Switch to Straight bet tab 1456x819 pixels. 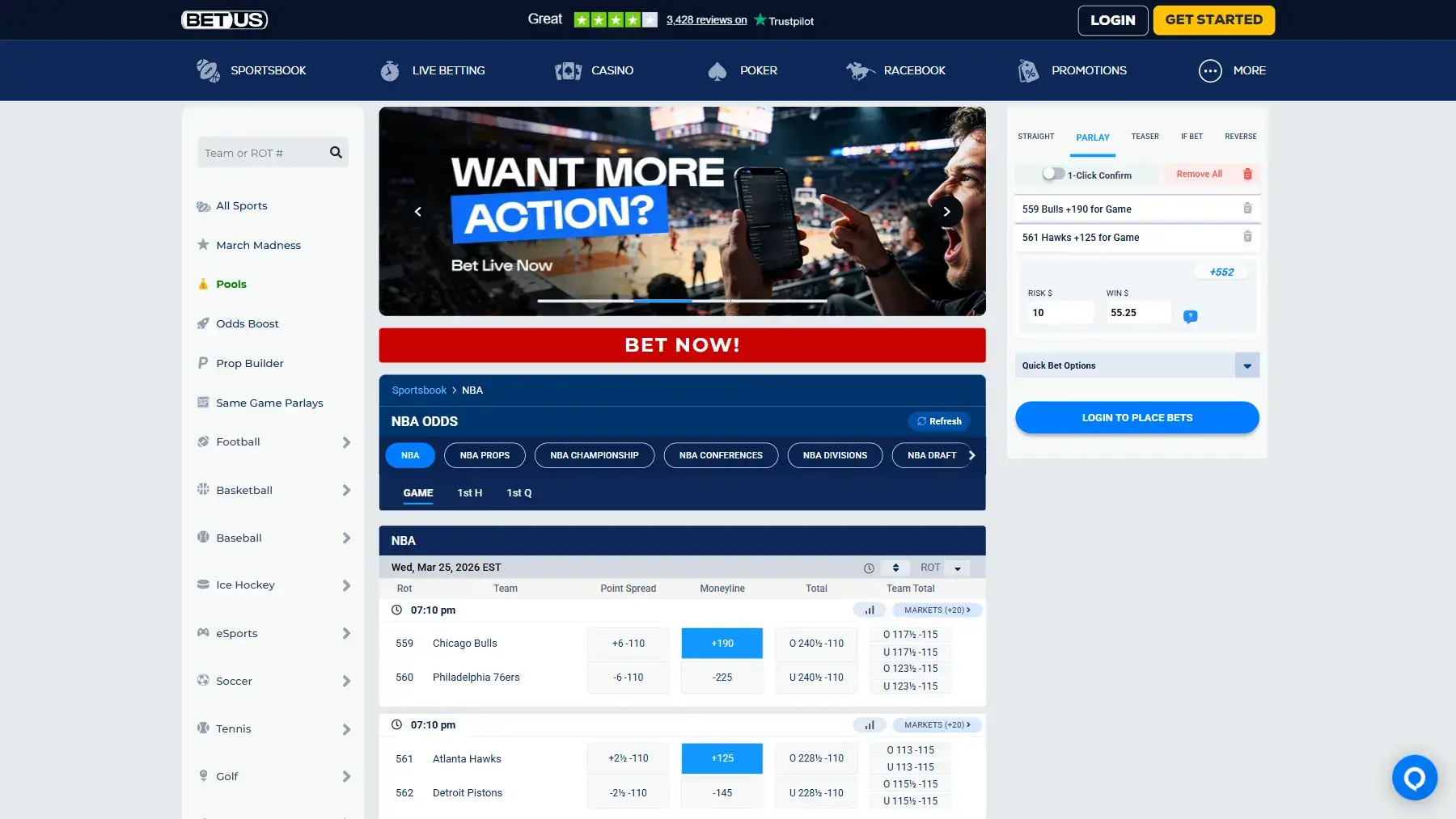click(1035, 137)
